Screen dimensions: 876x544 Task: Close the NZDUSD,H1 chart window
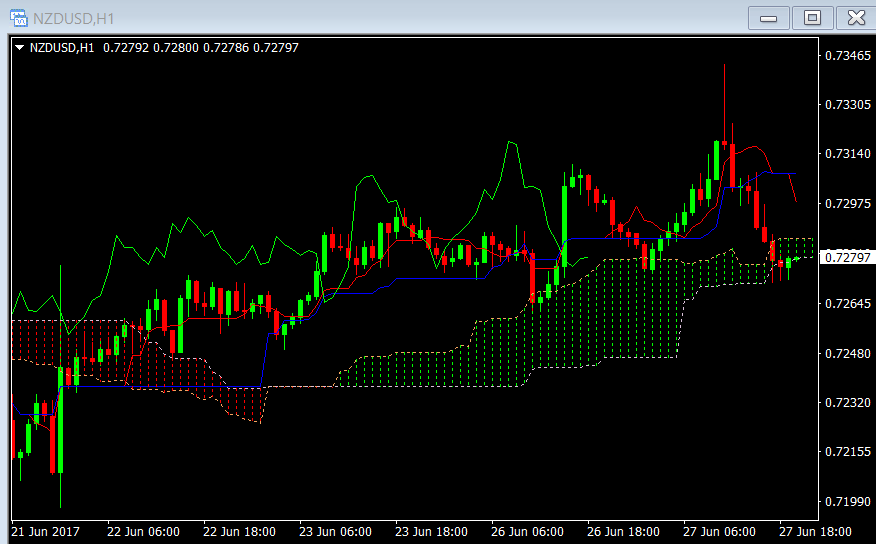855,17
